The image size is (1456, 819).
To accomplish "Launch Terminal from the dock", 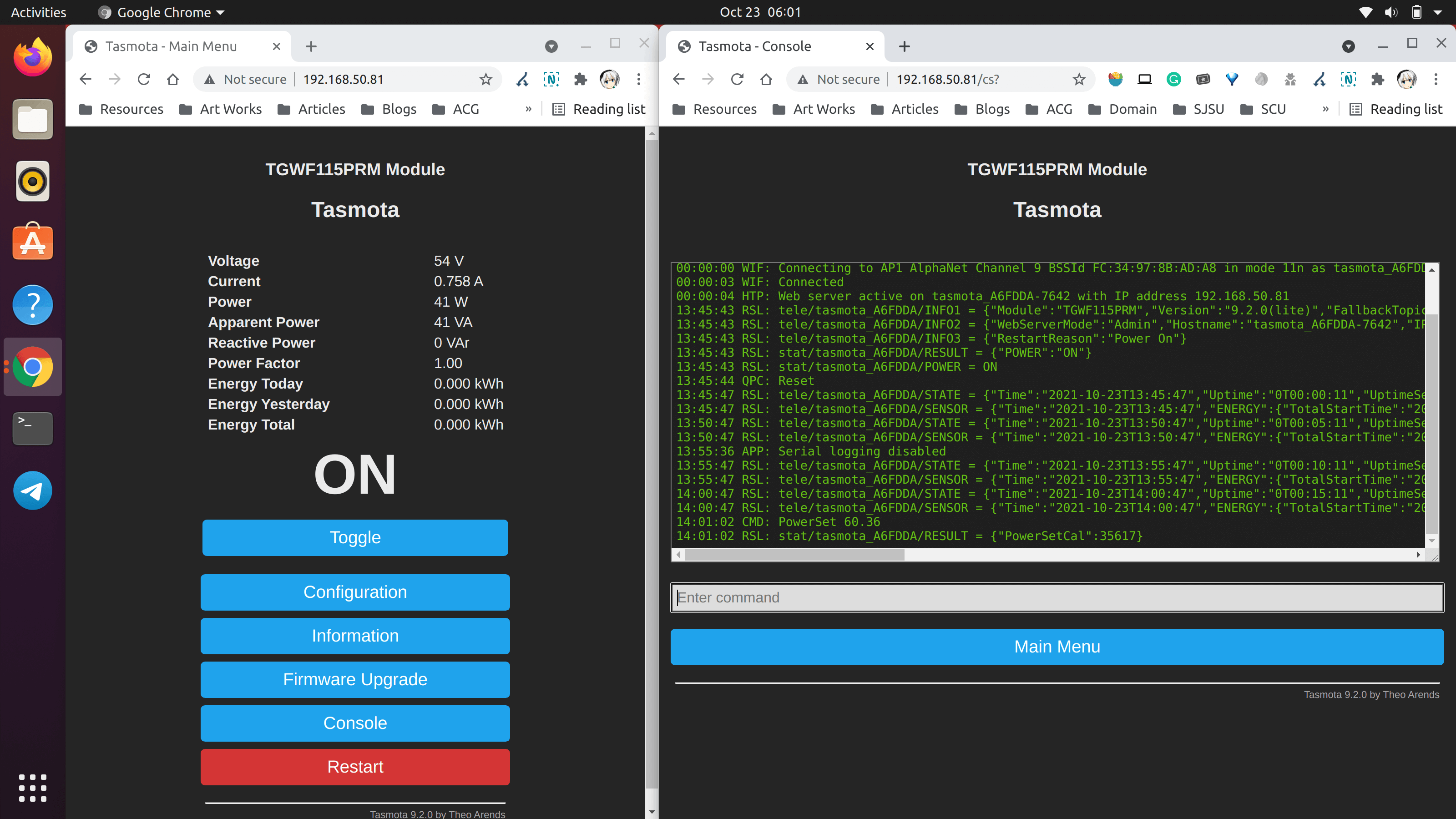I will (33, 428).
